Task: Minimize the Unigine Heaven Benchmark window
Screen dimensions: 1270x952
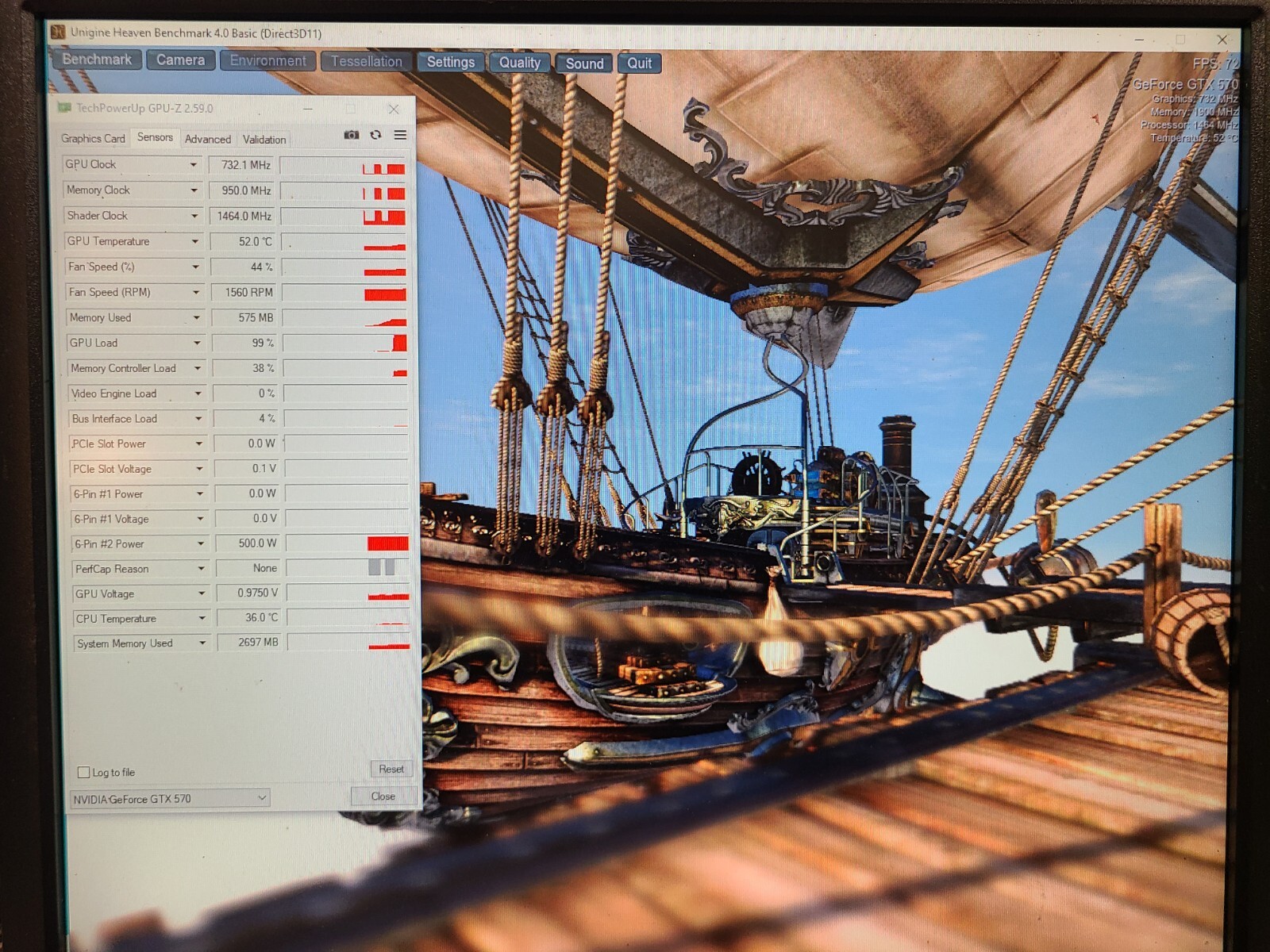Action: point(1139,39)
